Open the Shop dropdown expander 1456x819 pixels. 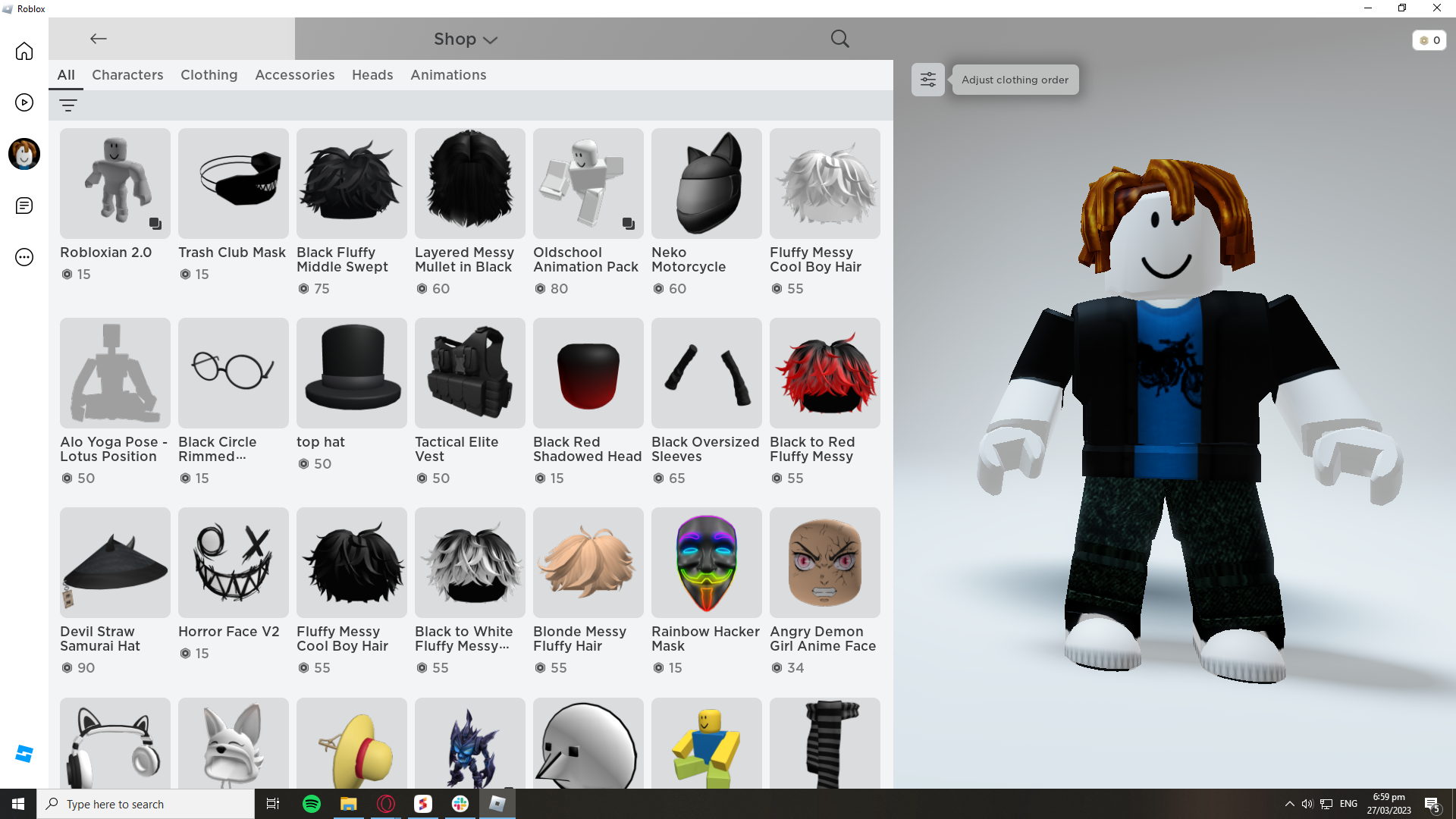coord(491,40)
